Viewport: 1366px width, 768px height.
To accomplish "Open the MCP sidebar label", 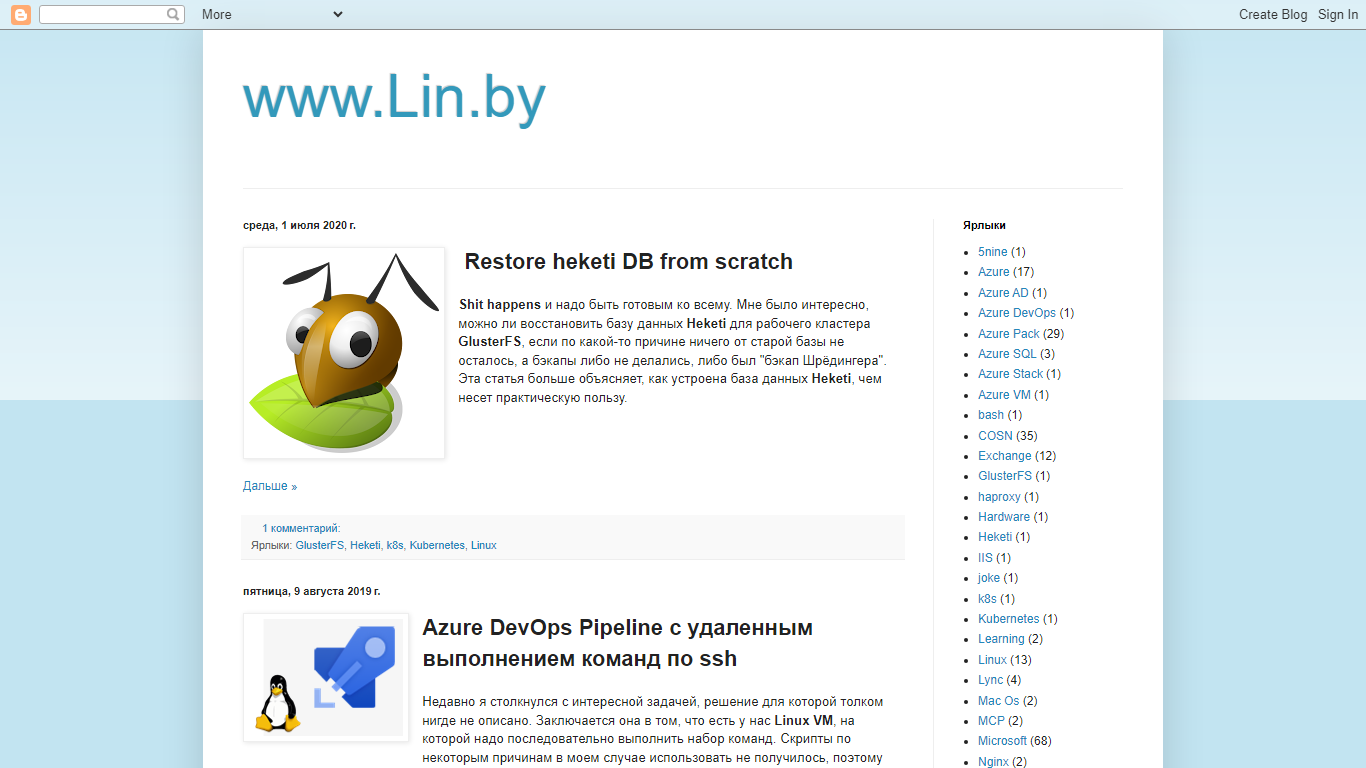I will pos(991,721).
